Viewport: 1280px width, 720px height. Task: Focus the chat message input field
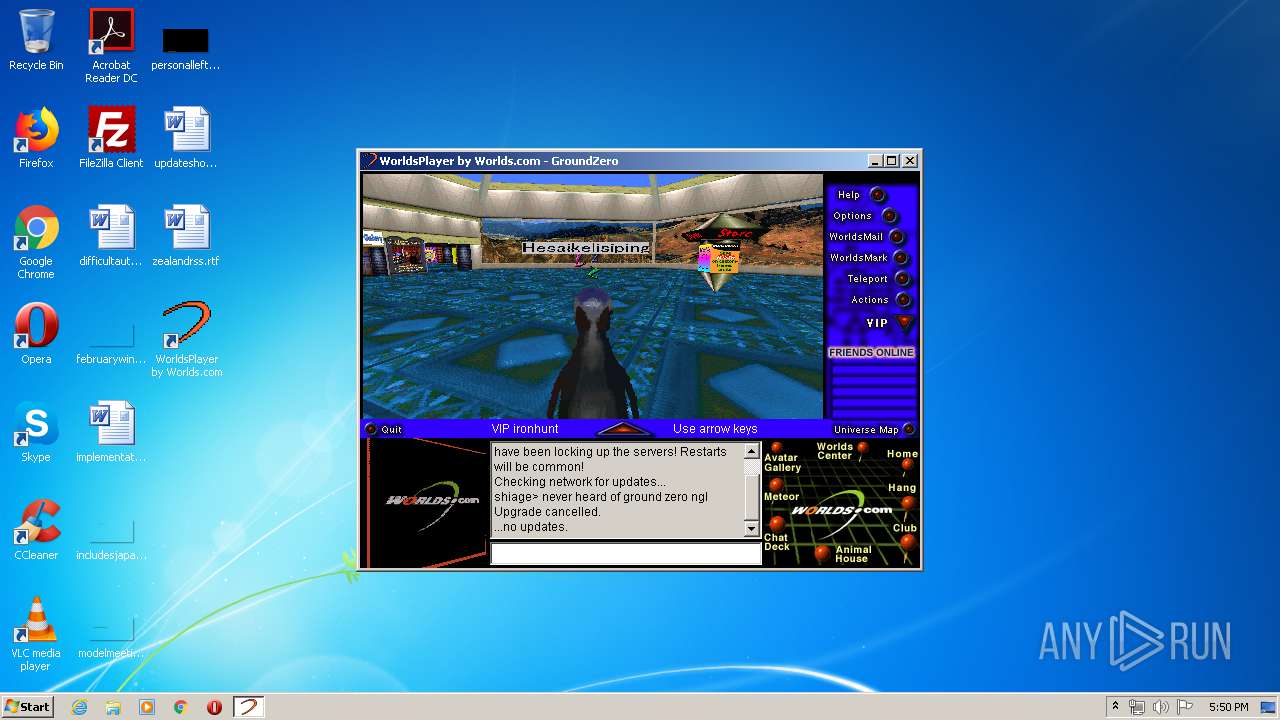[x=626, y=554]
